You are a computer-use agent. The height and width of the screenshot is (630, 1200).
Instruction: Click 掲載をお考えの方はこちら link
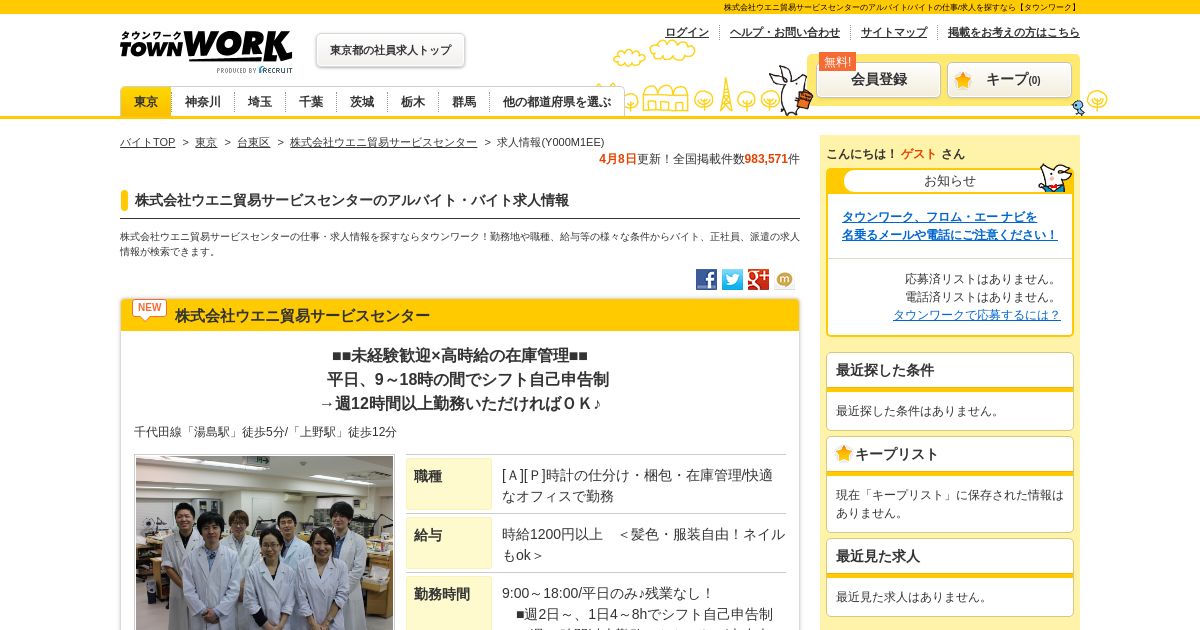pyautogui.click(x=1014, y=32)
